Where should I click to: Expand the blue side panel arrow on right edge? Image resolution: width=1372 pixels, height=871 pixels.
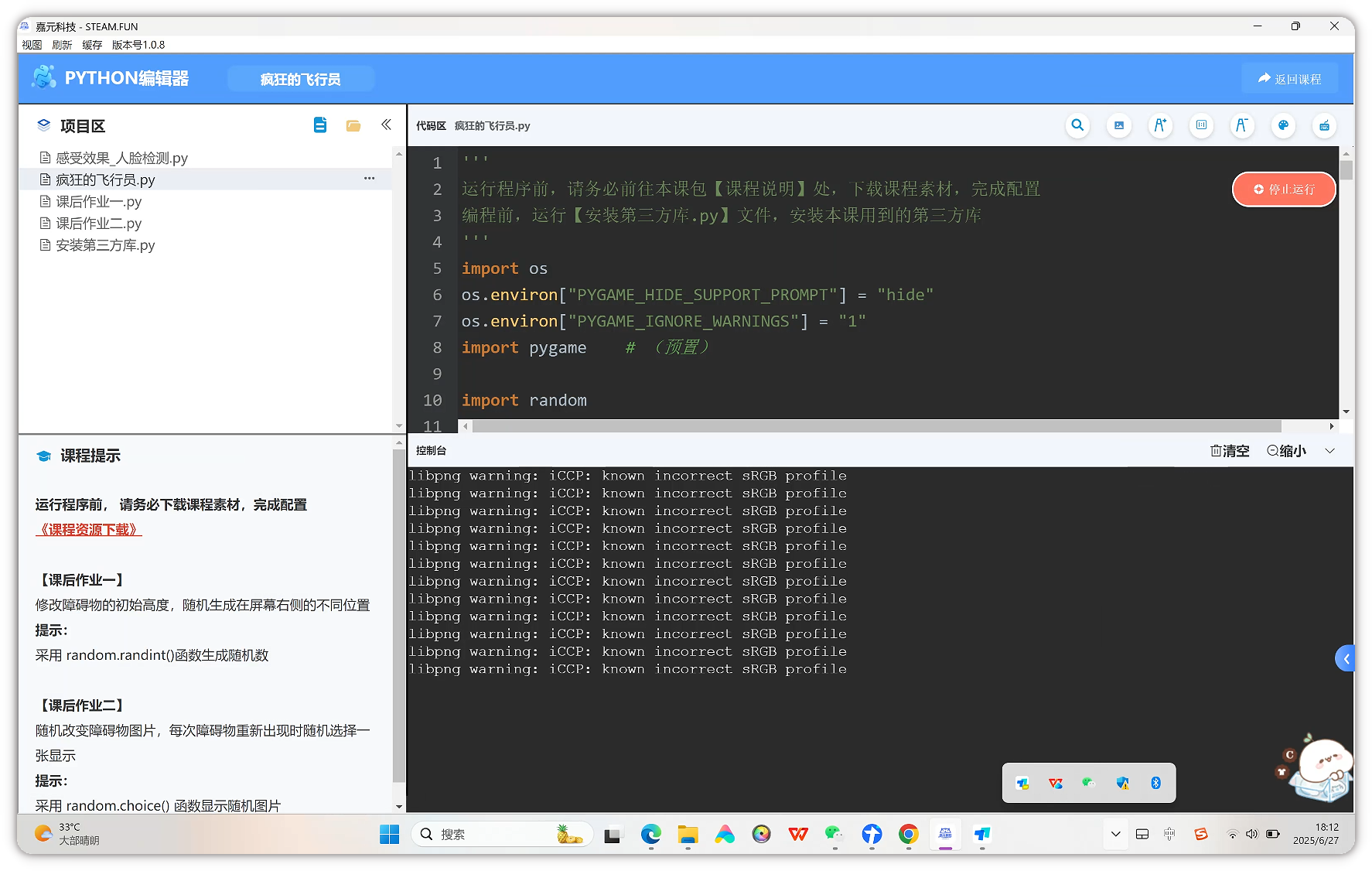1346,659
